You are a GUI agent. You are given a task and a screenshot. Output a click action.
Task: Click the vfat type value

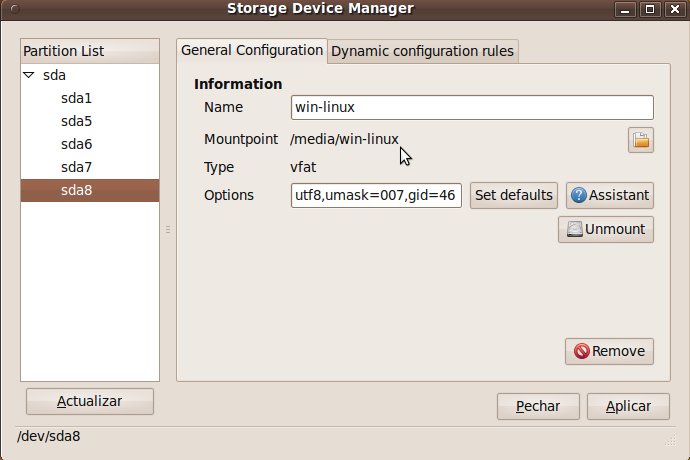(x=303, y=167)
